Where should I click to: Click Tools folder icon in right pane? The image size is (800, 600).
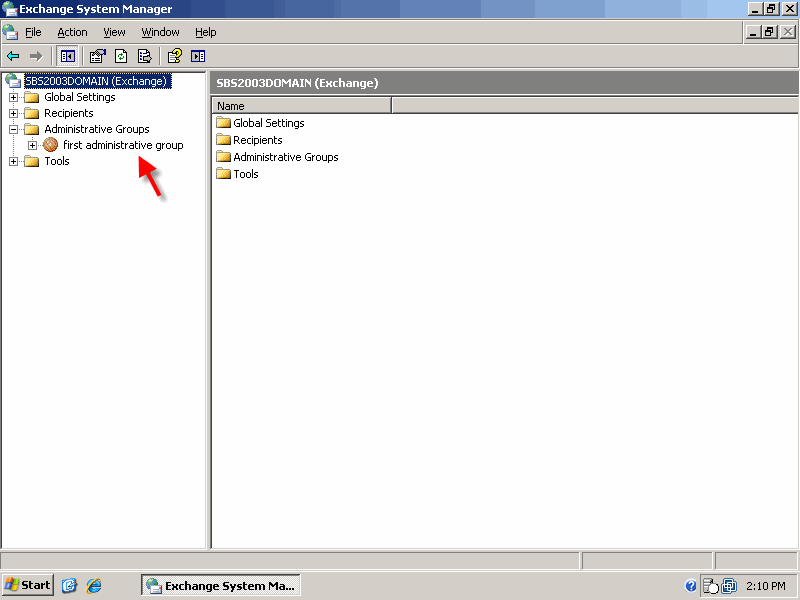coord(223,173)
